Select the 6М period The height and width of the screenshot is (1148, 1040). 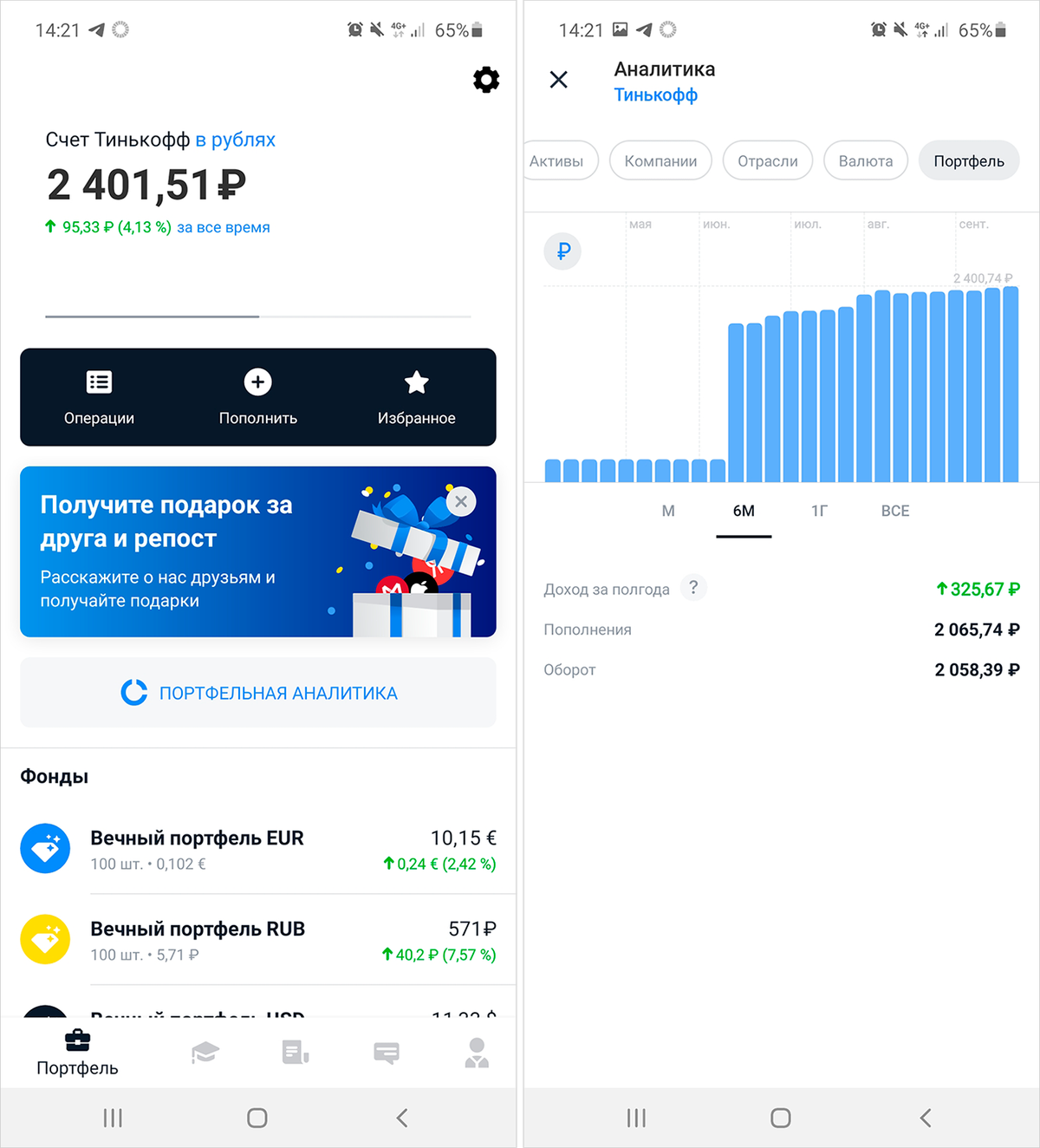(x=744, y=511)
